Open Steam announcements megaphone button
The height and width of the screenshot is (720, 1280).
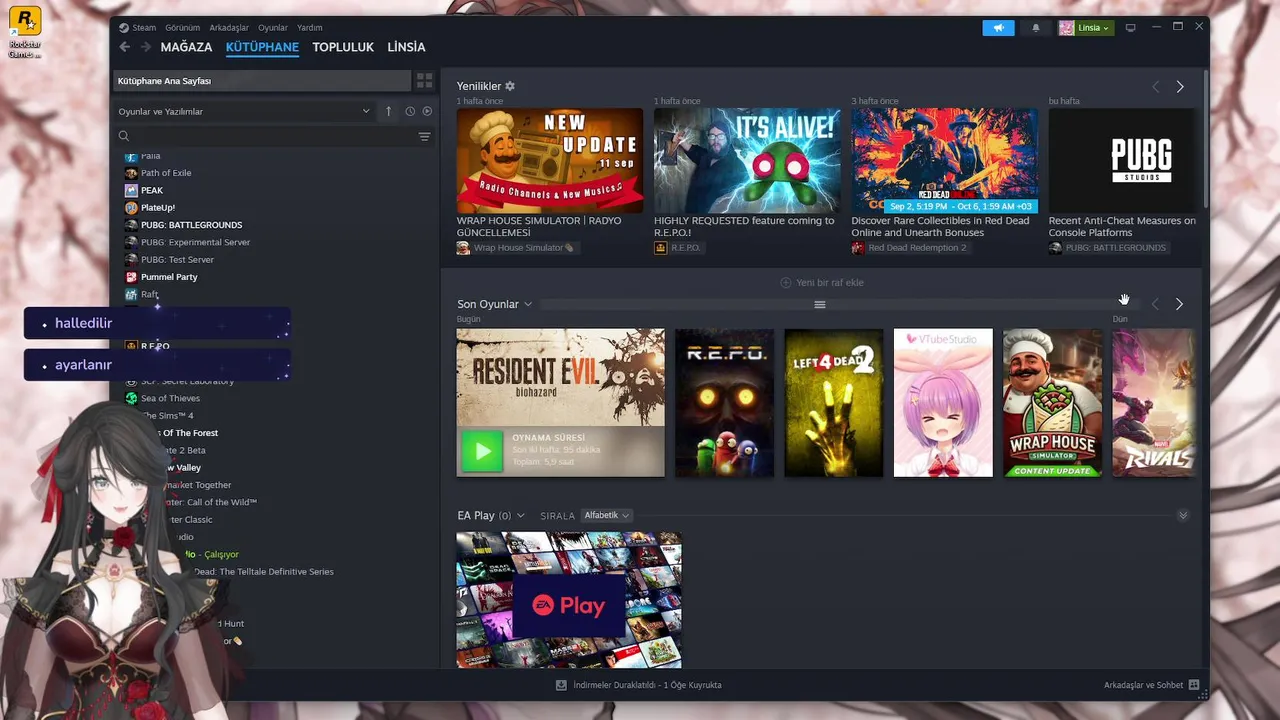(998, 28)
